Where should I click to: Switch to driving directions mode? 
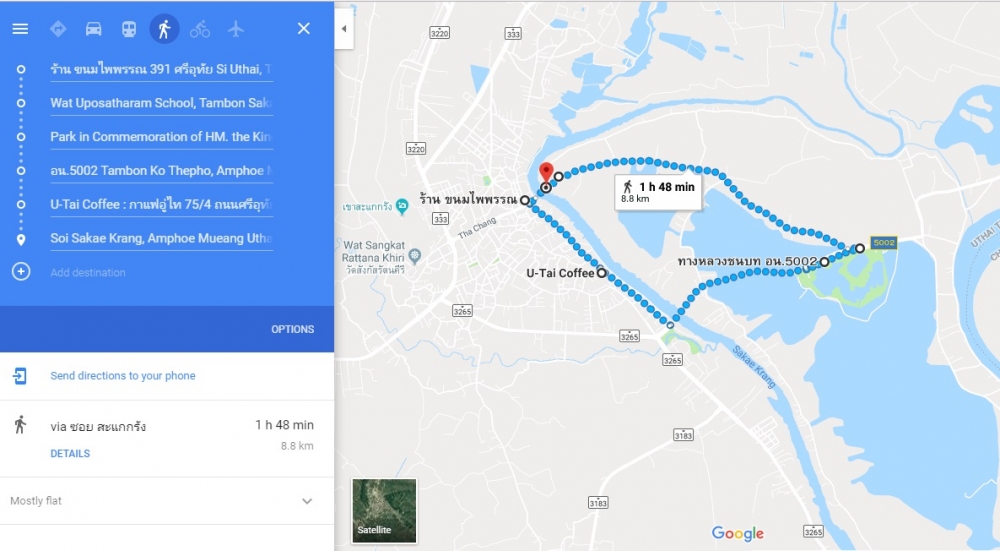(94, 29)
